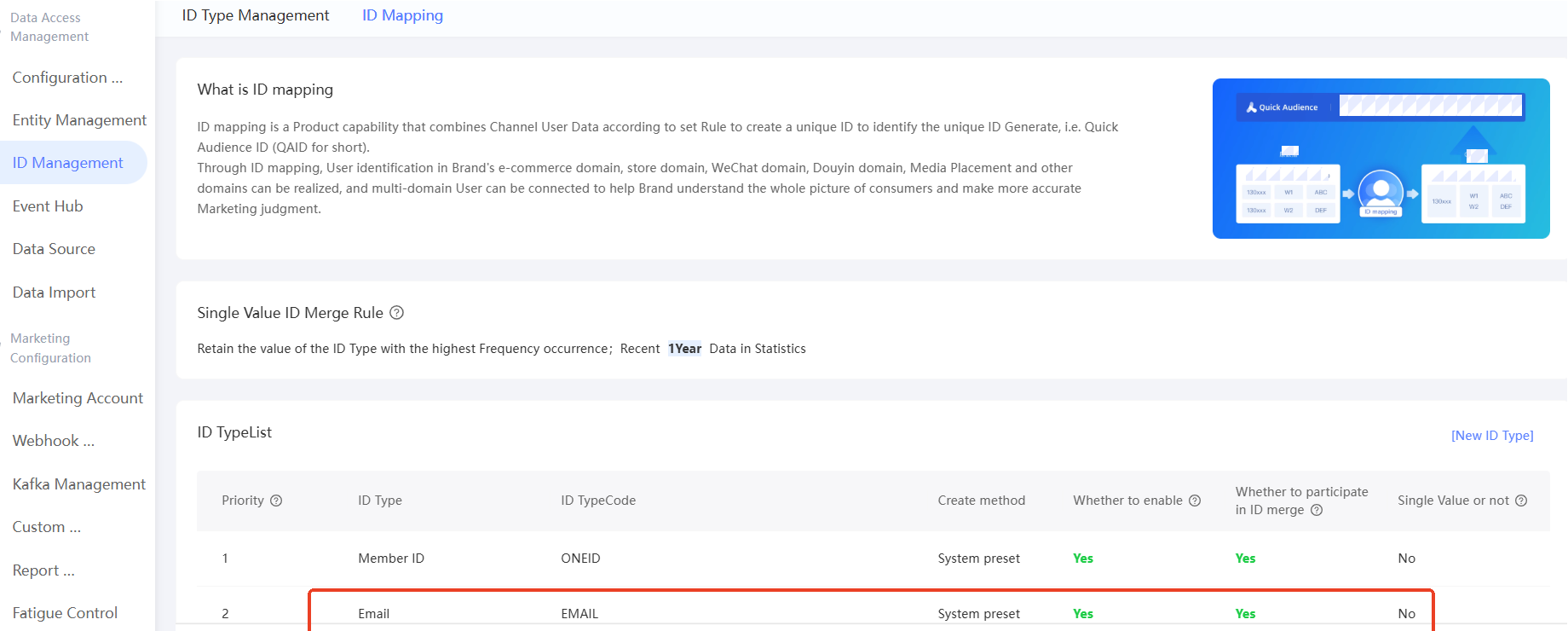This screenshot has height=631, width=1568.
Task: Navigate to Data Import
Action: coord(54,292)
